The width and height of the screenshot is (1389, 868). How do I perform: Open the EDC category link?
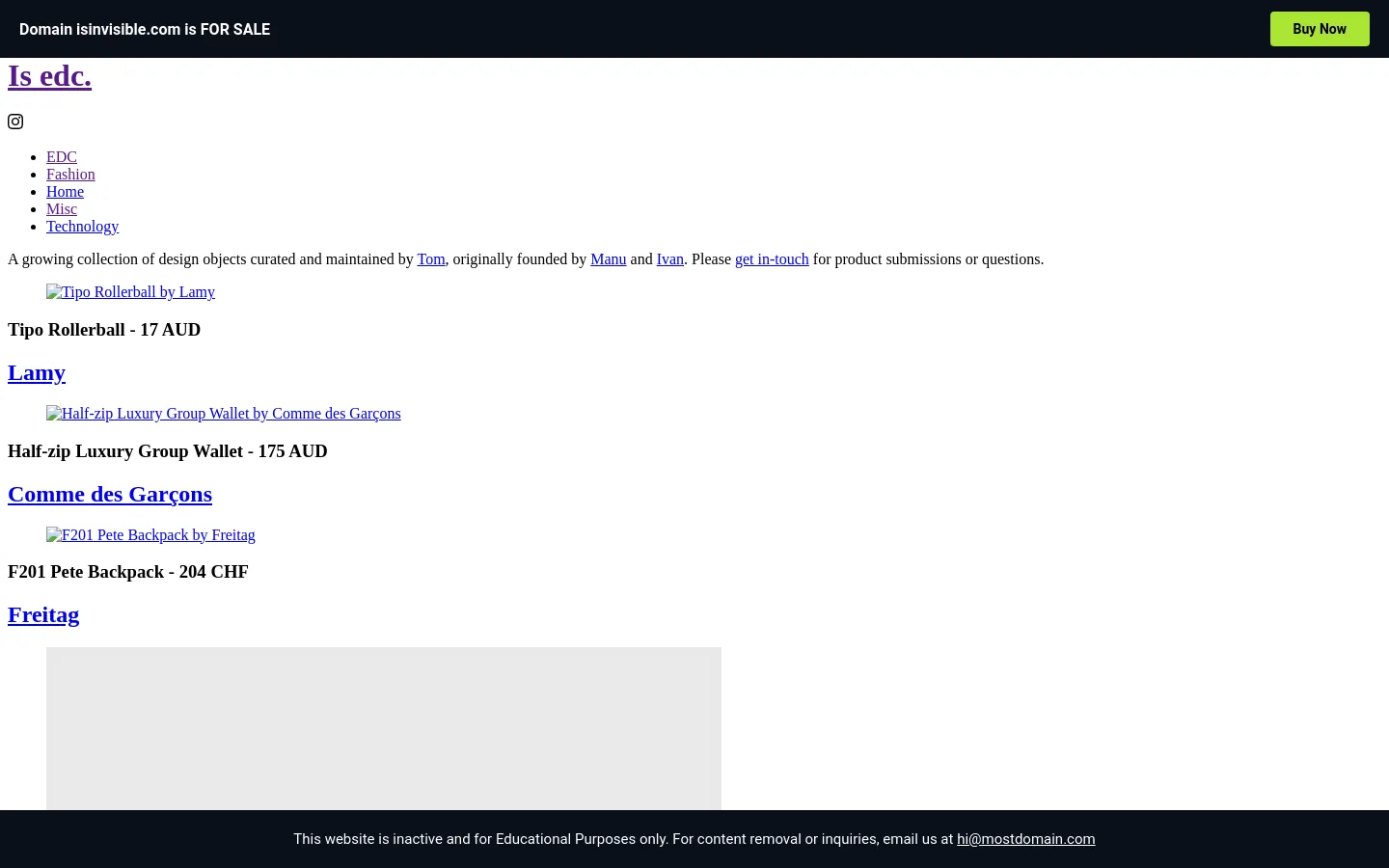click(x=62, y=157)
